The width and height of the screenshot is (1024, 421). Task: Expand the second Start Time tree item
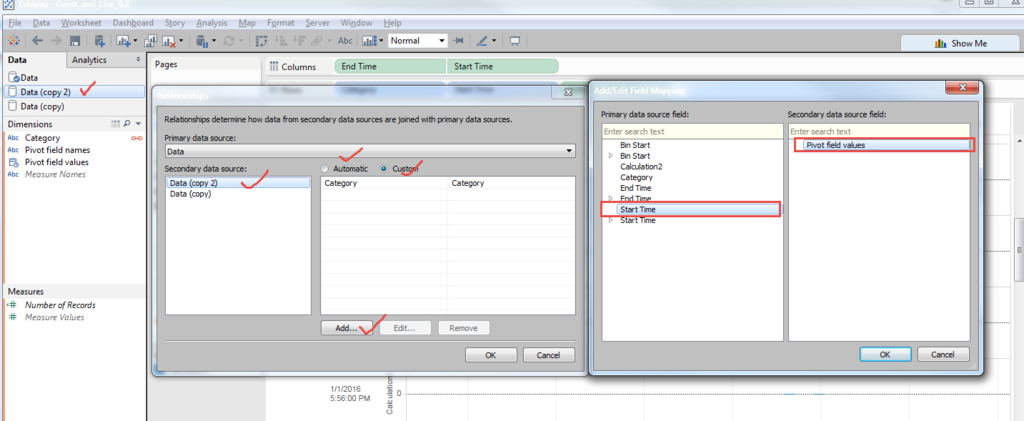point(611,221)
